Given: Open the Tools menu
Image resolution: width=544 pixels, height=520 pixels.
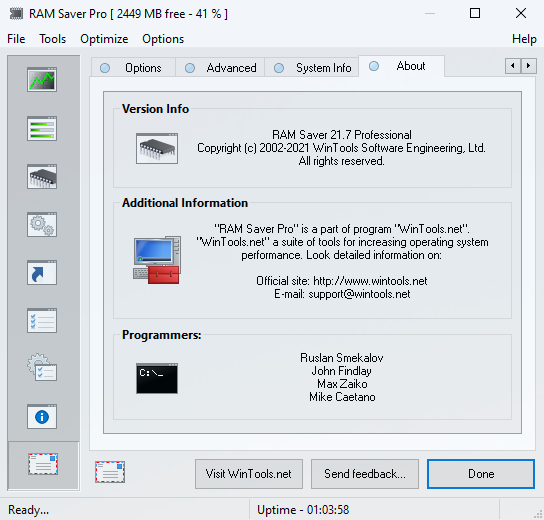Looking at the screenshot, I should [52, 39].
